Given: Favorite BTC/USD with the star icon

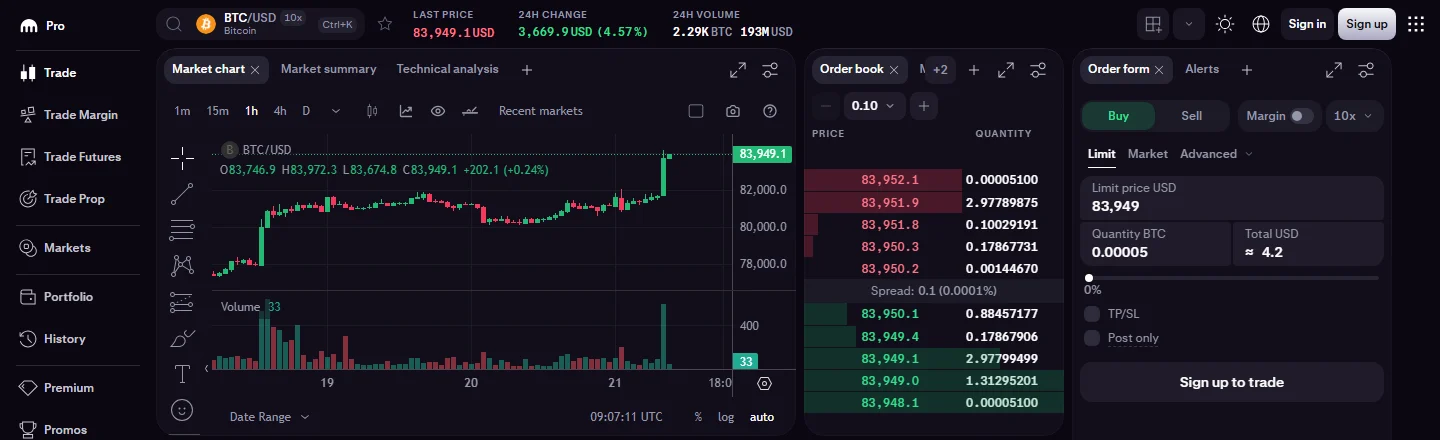Looking at the screenshot, I should pyautogui.click(x=385, y=24).
